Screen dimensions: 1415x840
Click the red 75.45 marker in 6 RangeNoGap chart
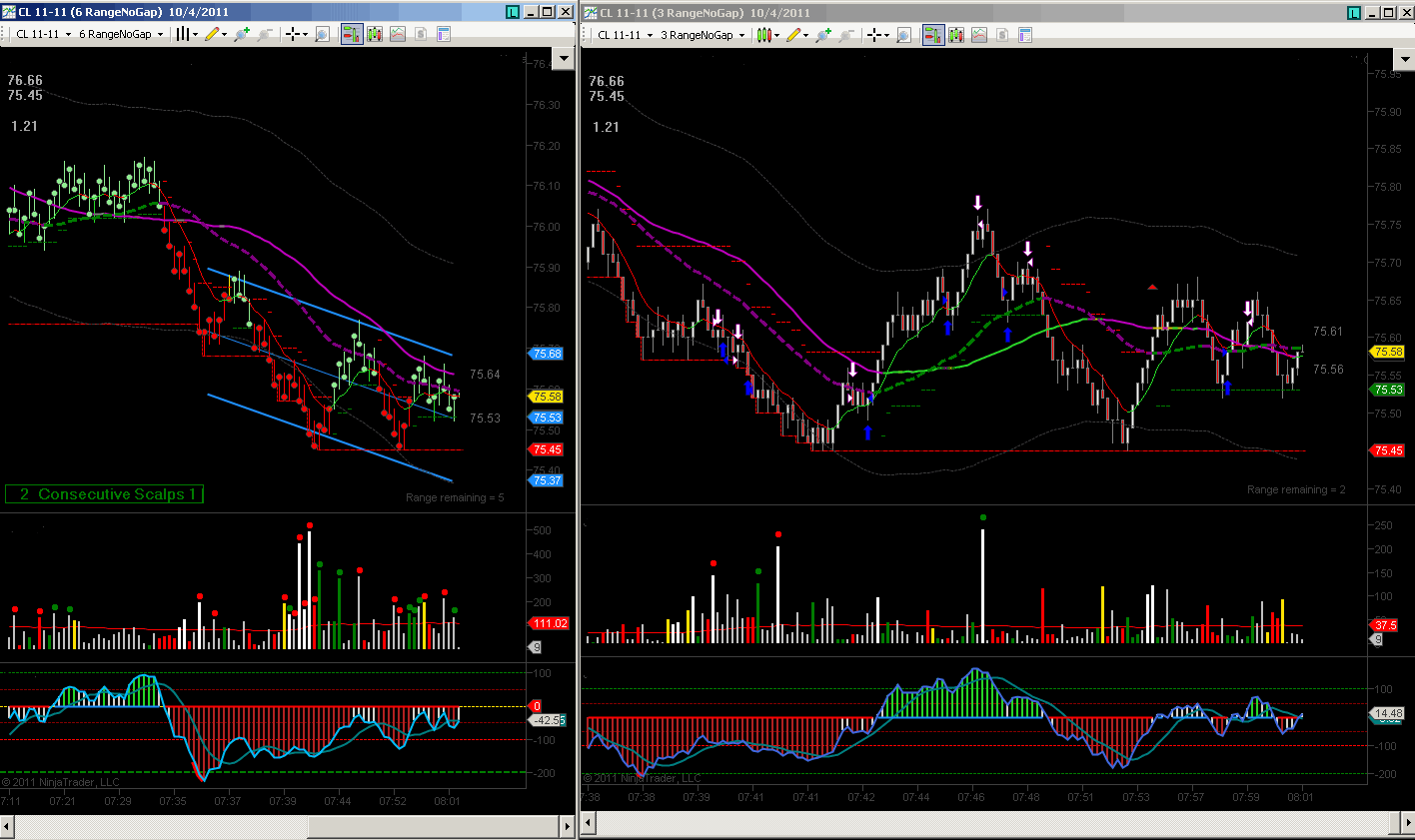(547, 449)
